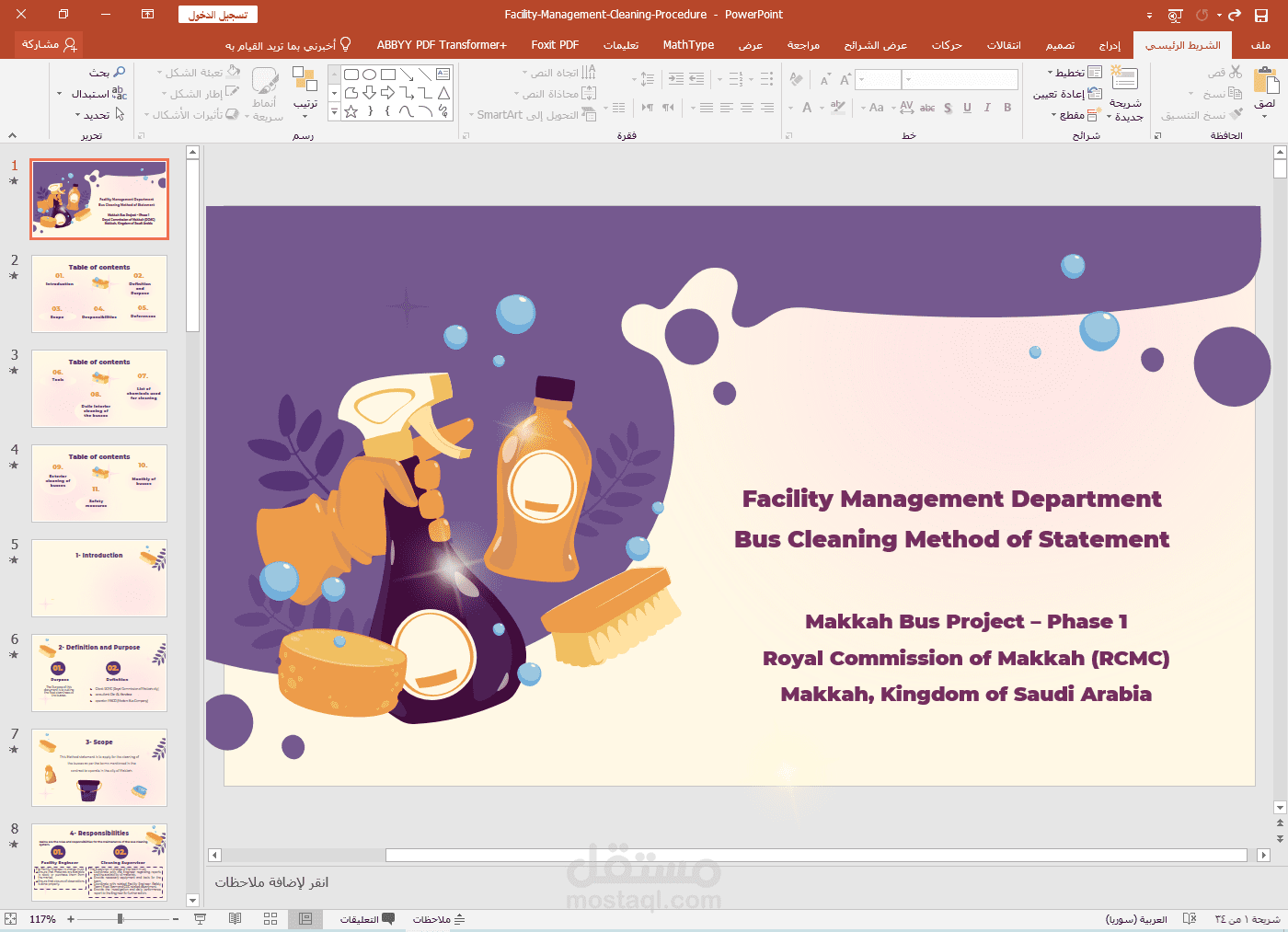This screenshot has height=932, width=1288.
Task: Toggle Underline formatting (U)
Action: point(967,108)
